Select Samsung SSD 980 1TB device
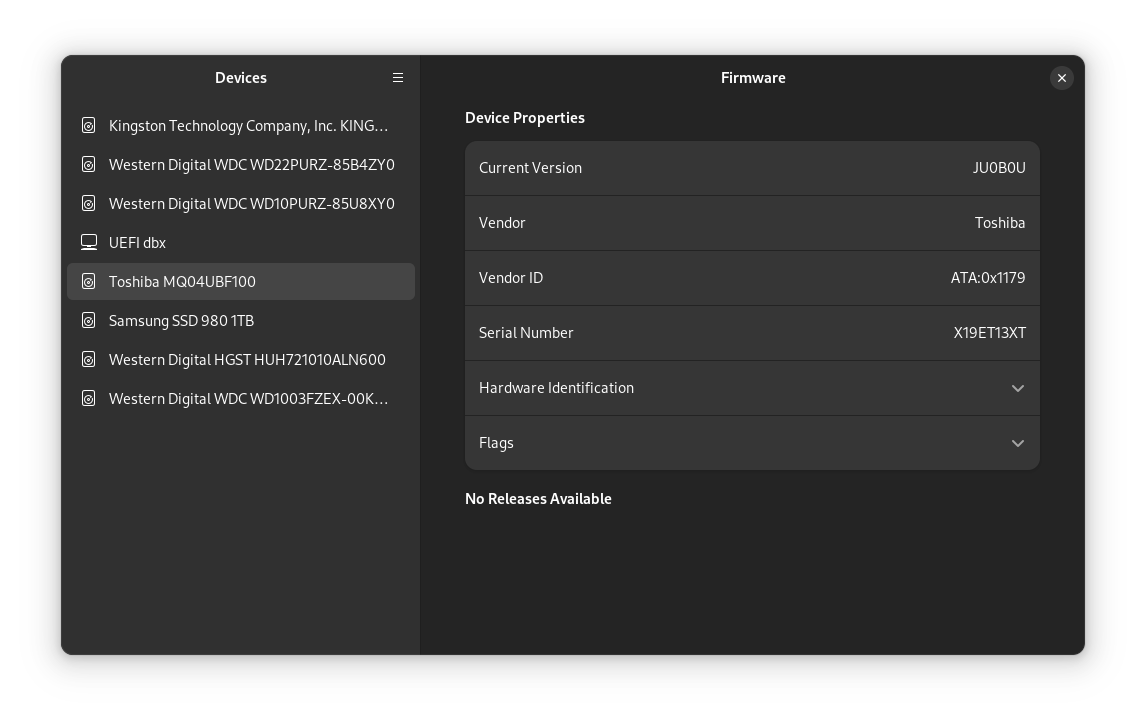The width and height of the screenshot is (1146, 722). tap(240, 320)
